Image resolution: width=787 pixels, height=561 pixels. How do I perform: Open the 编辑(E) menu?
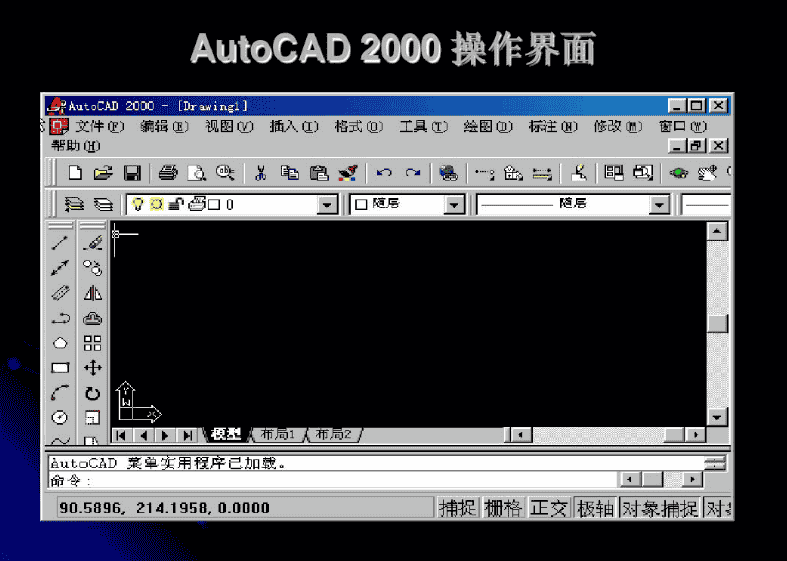coord(164,126)
